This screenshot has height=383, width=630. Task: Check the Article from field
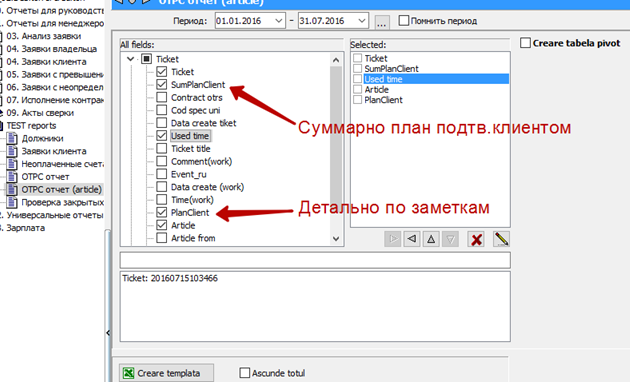[x=162, y=238]
